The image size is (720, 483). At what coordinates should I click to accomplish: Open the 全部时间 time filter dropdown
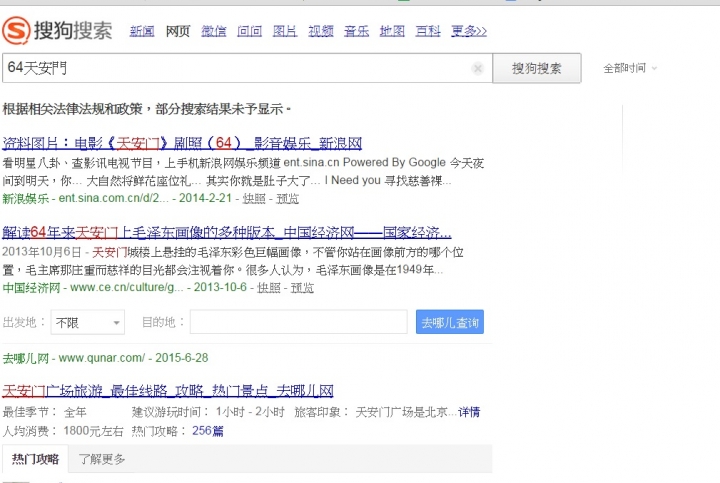pos(630,68)
